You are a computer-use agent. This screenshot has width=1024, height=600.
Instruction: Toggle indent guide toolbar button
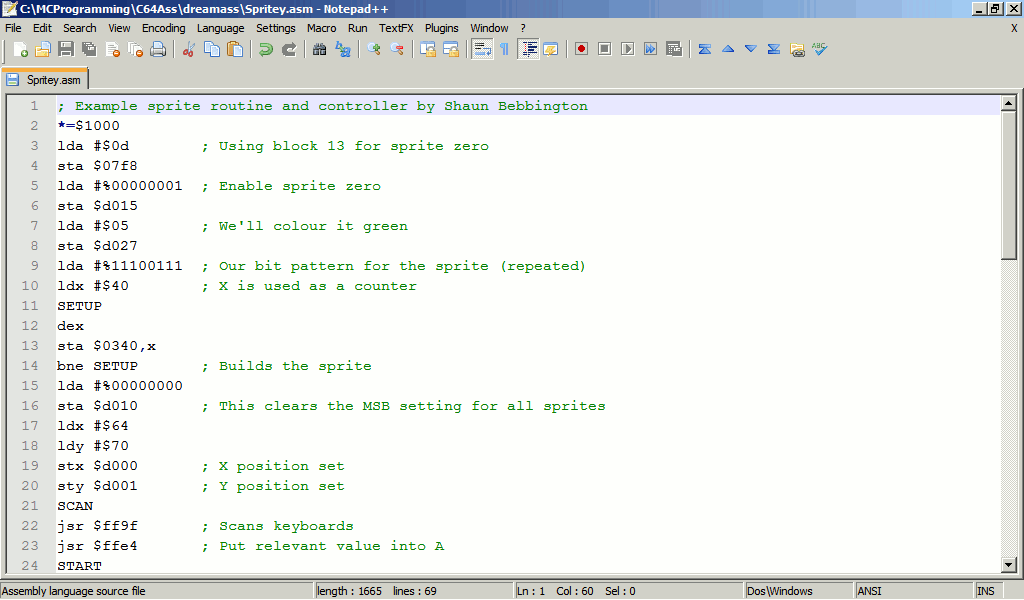pos(528,49)
